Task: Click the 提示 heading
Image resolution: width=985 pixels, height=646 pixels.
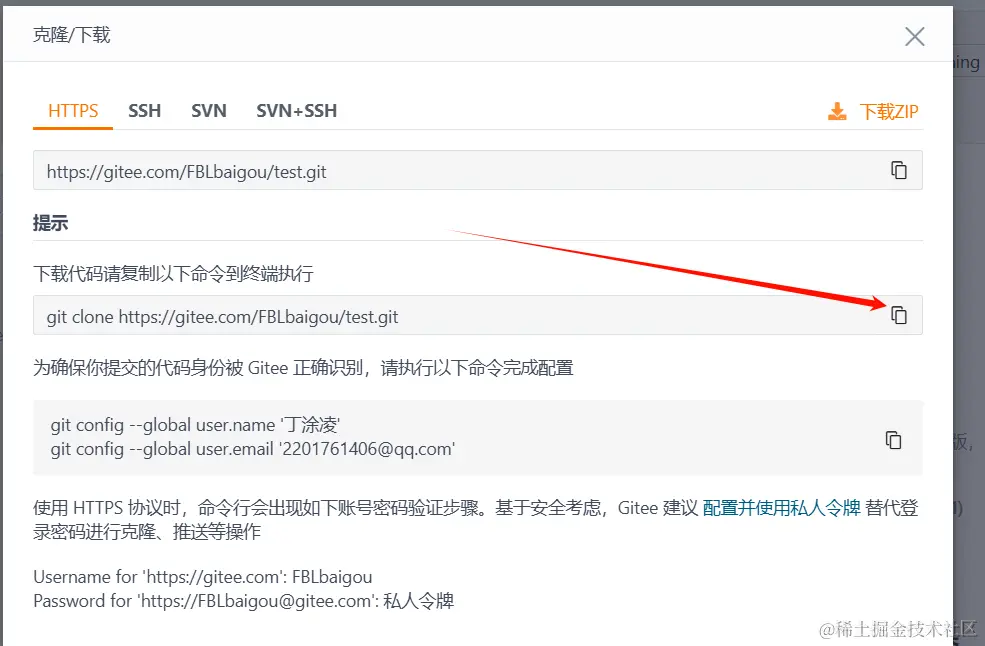Action: pyautogui.click(x=50, y=223)
